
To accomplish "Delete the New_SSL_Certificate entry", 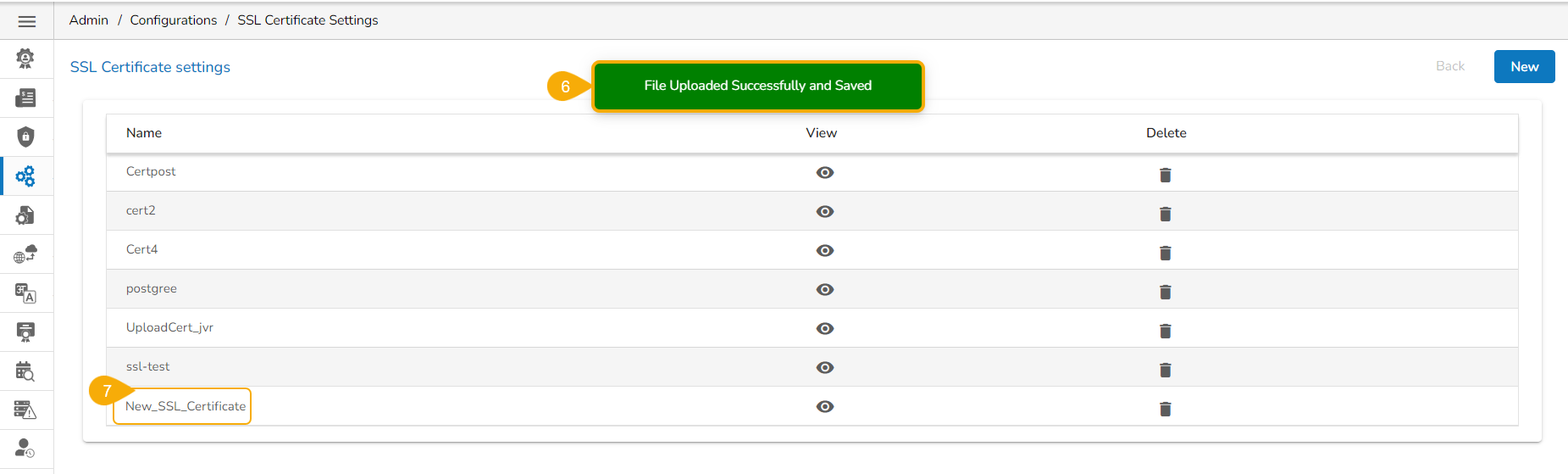I will point(1165,409).
